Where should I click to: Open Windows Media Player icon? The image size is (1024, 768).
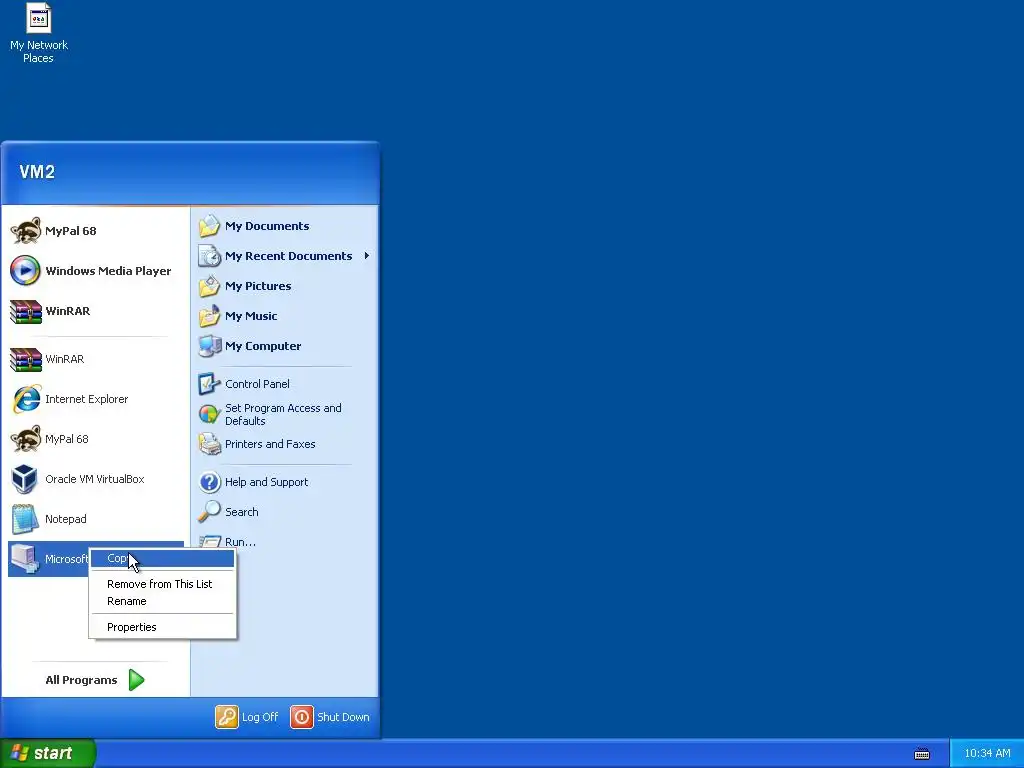pyautogui.click(x=25, y=271)
